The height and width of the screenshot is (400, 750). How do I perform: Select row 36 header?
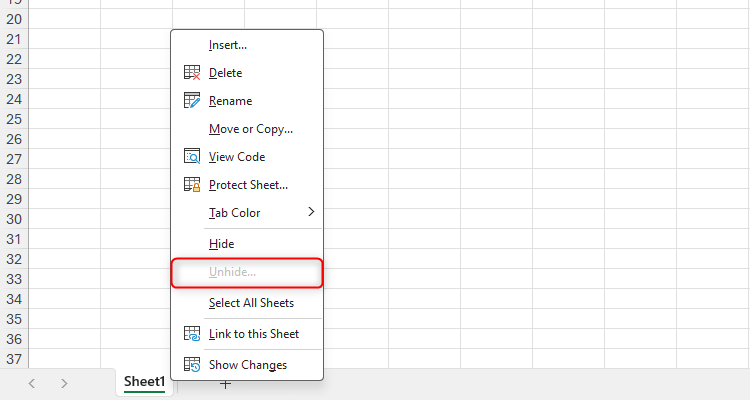pos(14,339)
